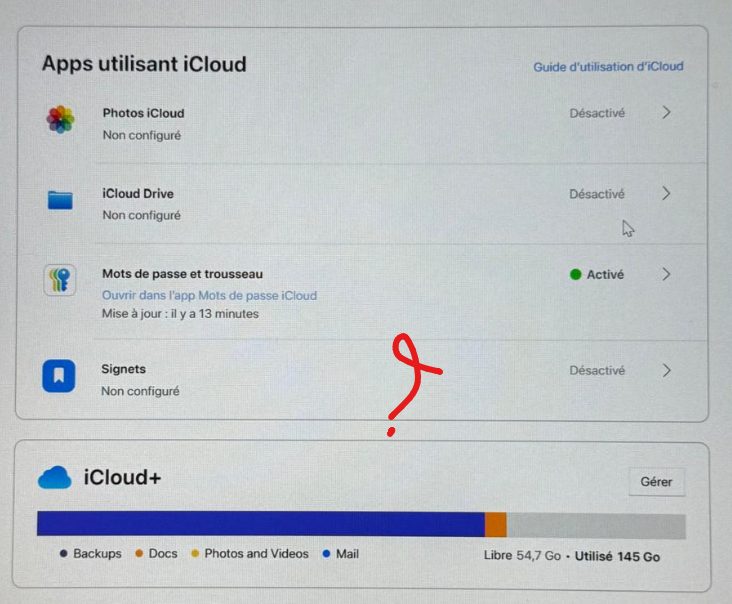
Task: Expand the Photos iCloud row chevron
Action: (x=666, y=112)
